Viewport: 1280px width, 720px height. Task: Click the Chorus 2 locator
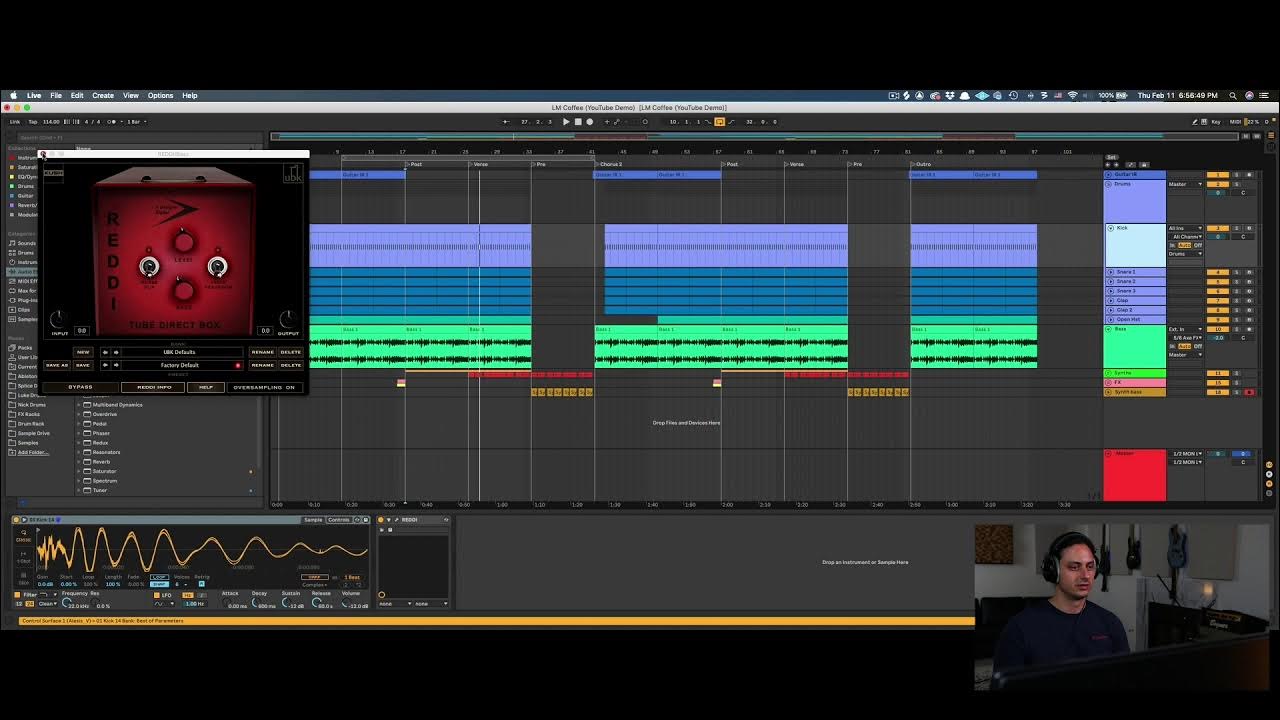pos(610,164)
